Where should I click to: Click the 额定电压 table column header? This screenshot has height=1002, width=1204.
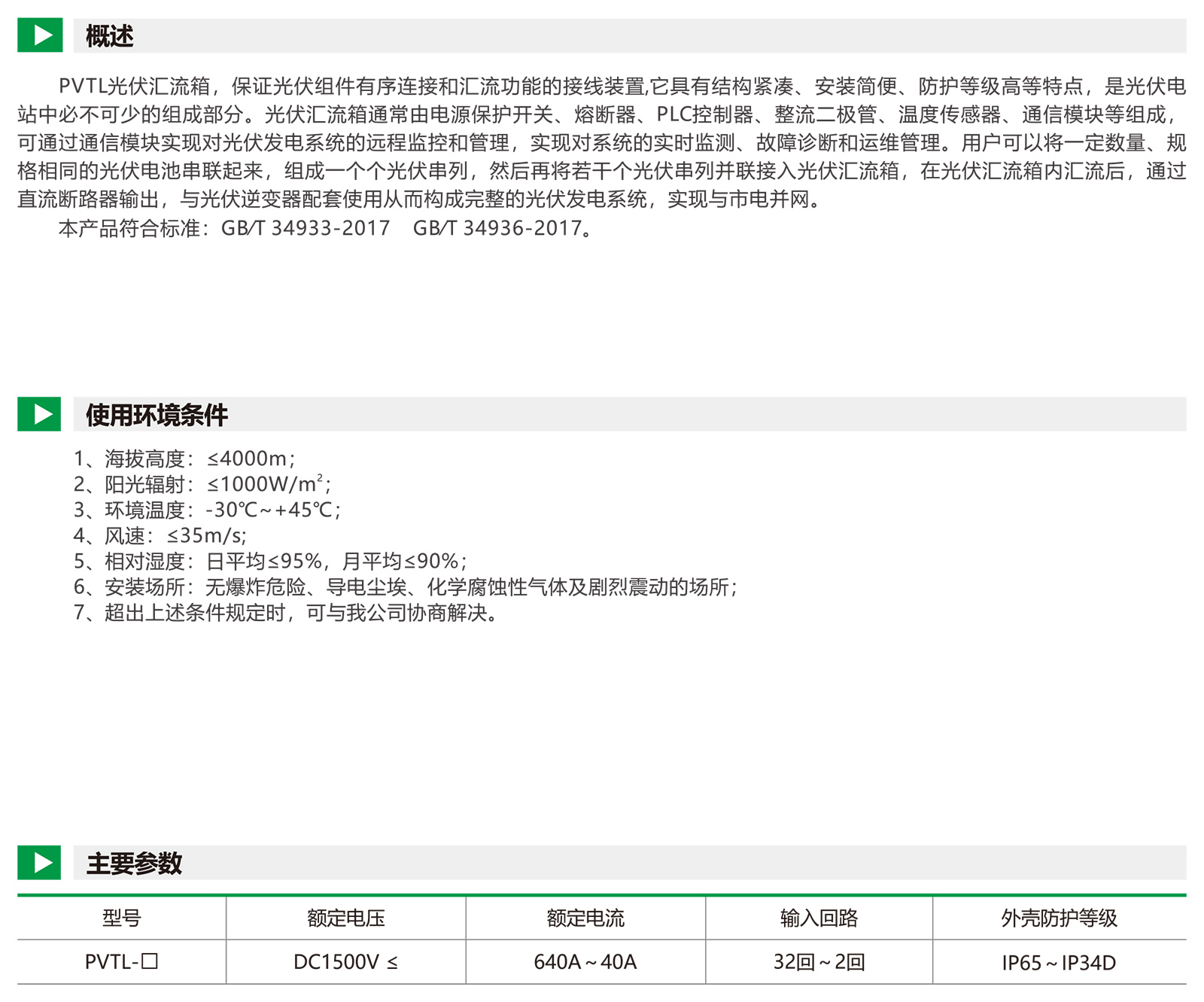[x=345, y=918]
